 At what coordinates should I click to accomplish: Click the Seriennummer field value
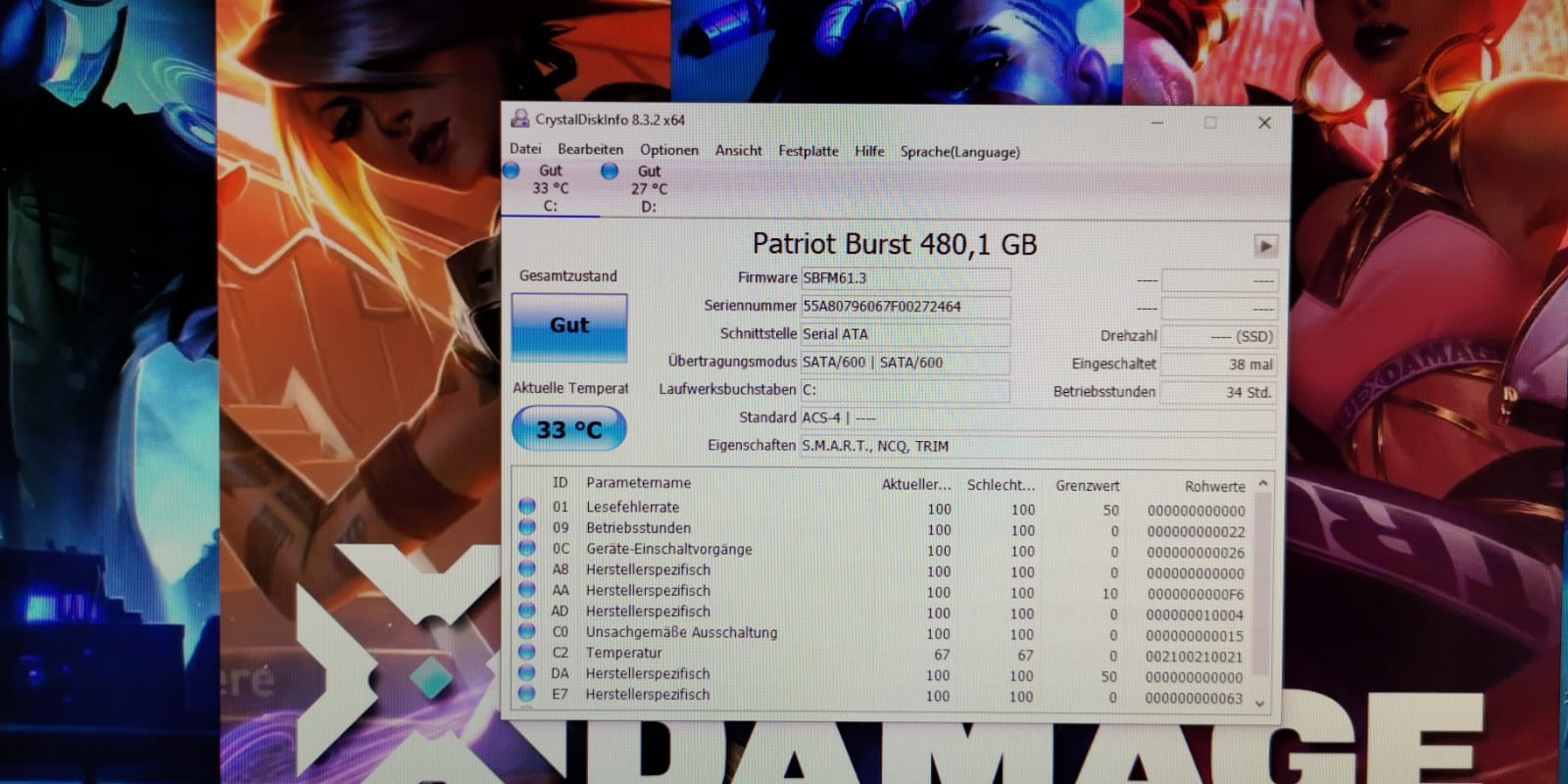906,307
